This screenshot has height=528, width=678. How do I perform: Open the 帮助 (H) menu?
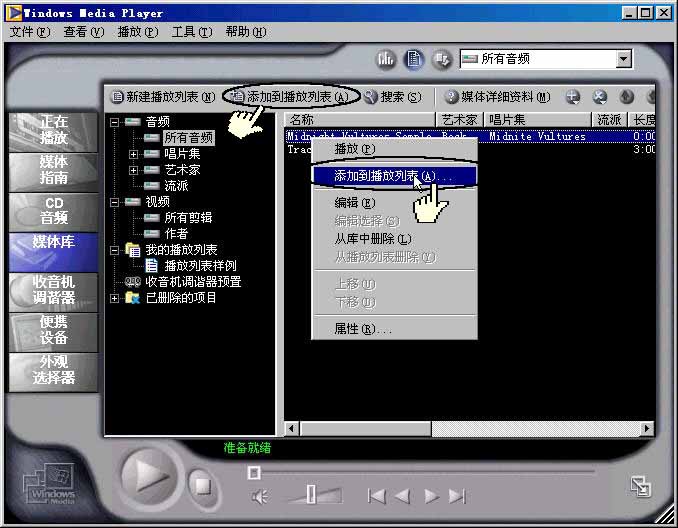point(246,32)
